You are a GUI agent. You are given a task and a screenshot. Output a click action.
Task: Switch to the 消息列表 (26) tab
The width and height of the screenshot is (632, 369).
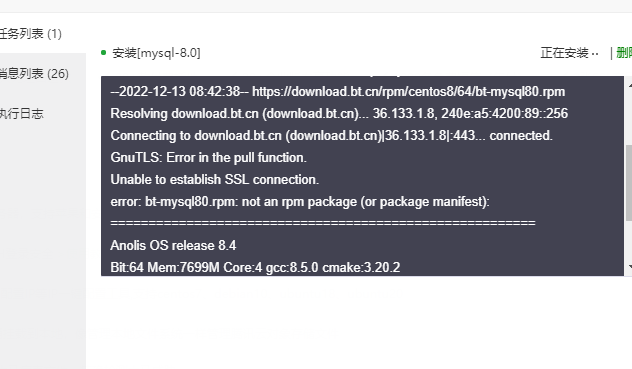click(x=34, y=73)
